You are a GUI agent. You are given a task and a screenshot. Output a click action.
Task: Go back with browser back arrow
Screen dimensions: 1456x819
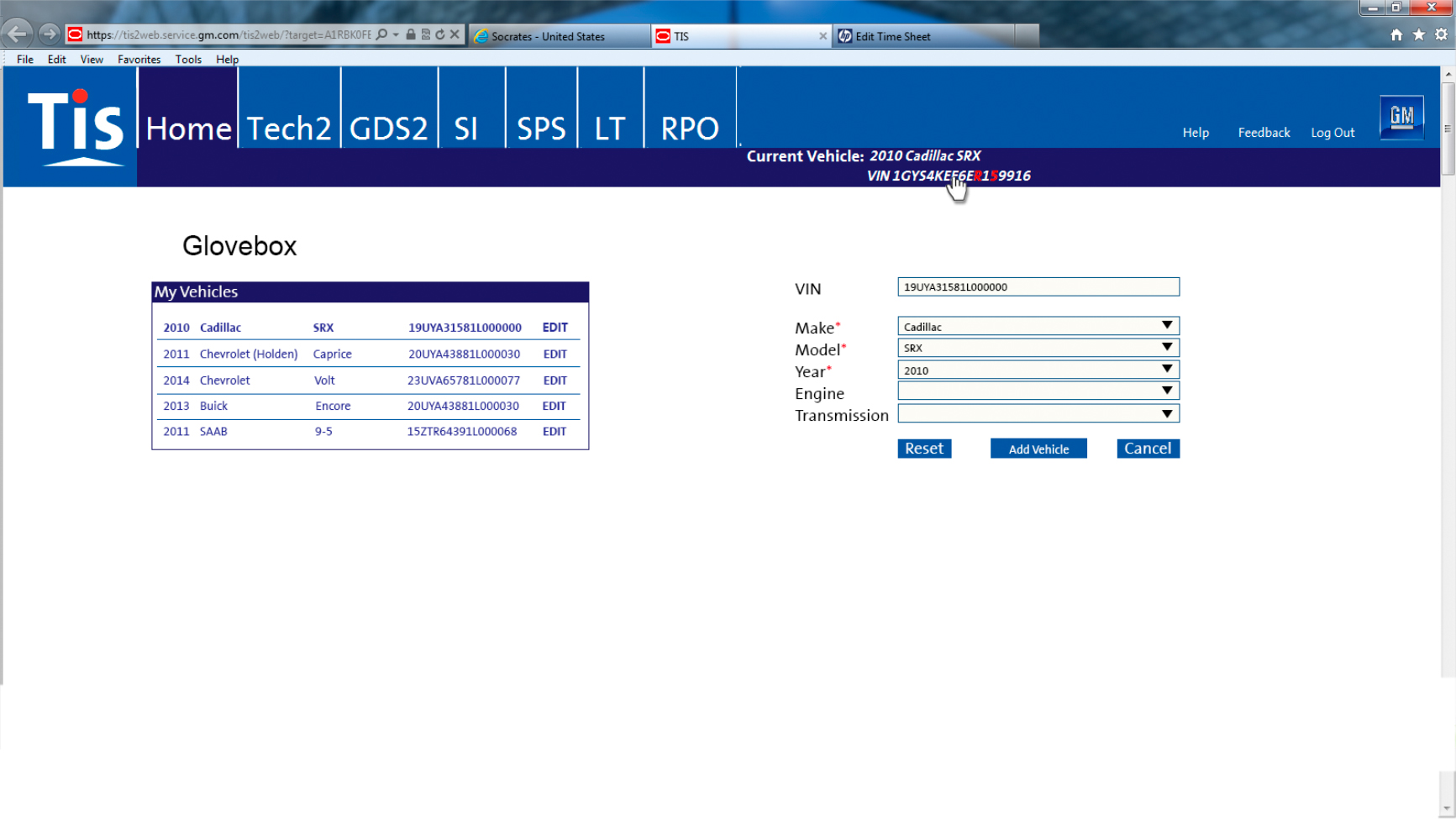(18, 34)
